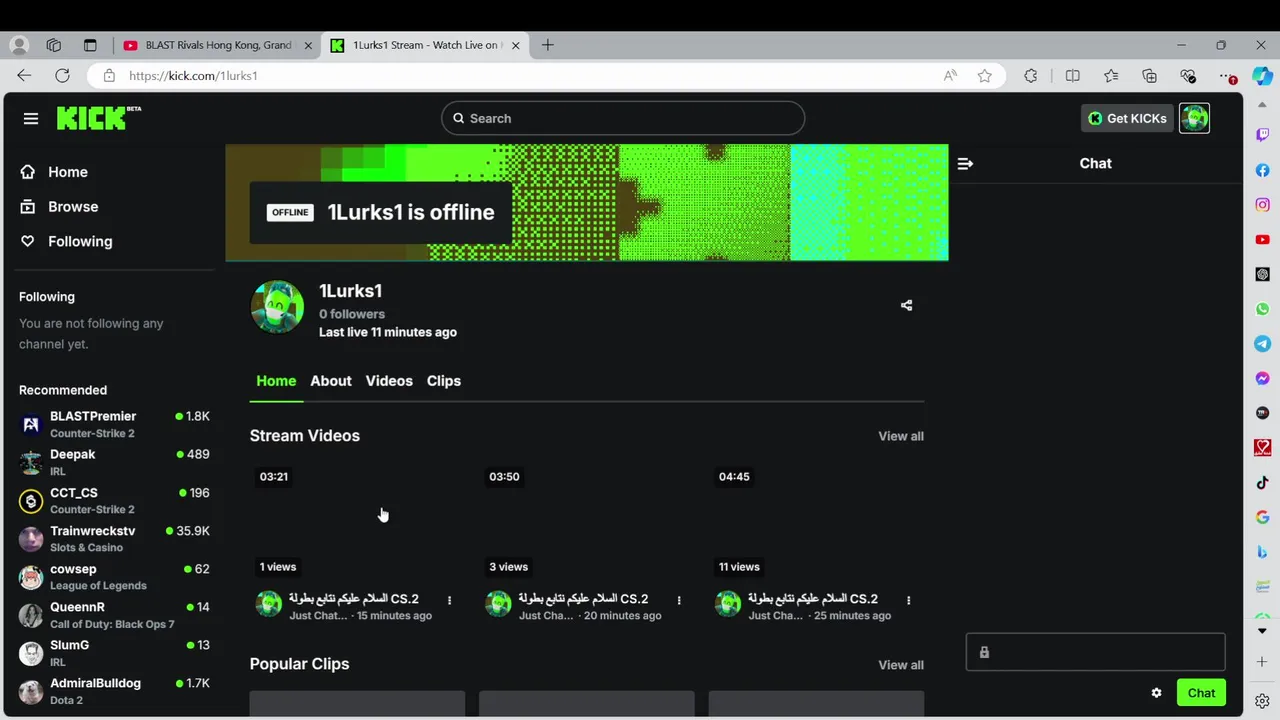The height and width of the screenshot is (720, 1280).
Task: Open Facebook in the Edge sidebar
Action: pyautogui.click(x=1263, y=170)
